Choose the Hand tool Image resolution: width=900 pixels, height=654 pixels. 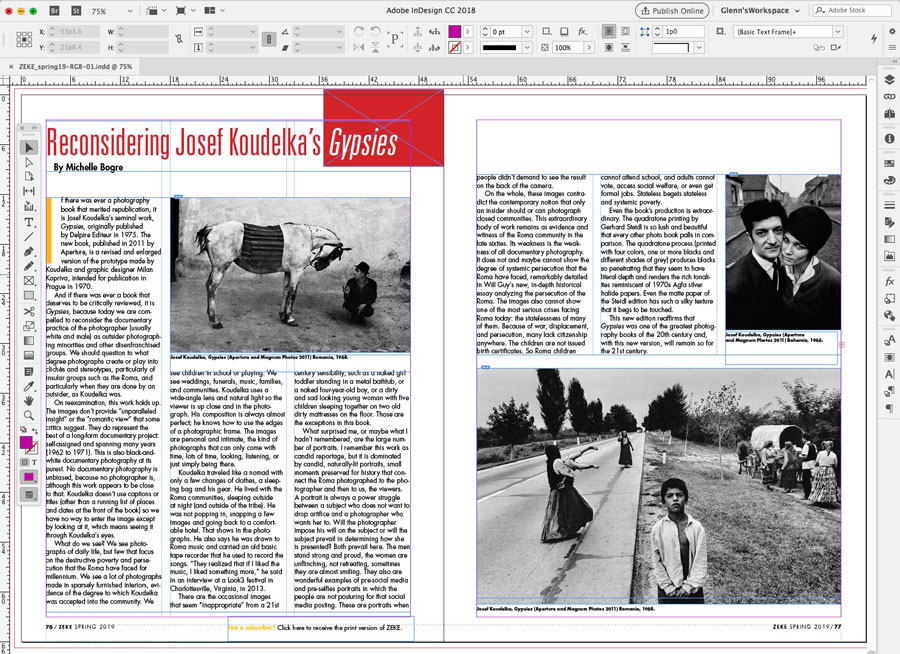click(x=29, y=400)
